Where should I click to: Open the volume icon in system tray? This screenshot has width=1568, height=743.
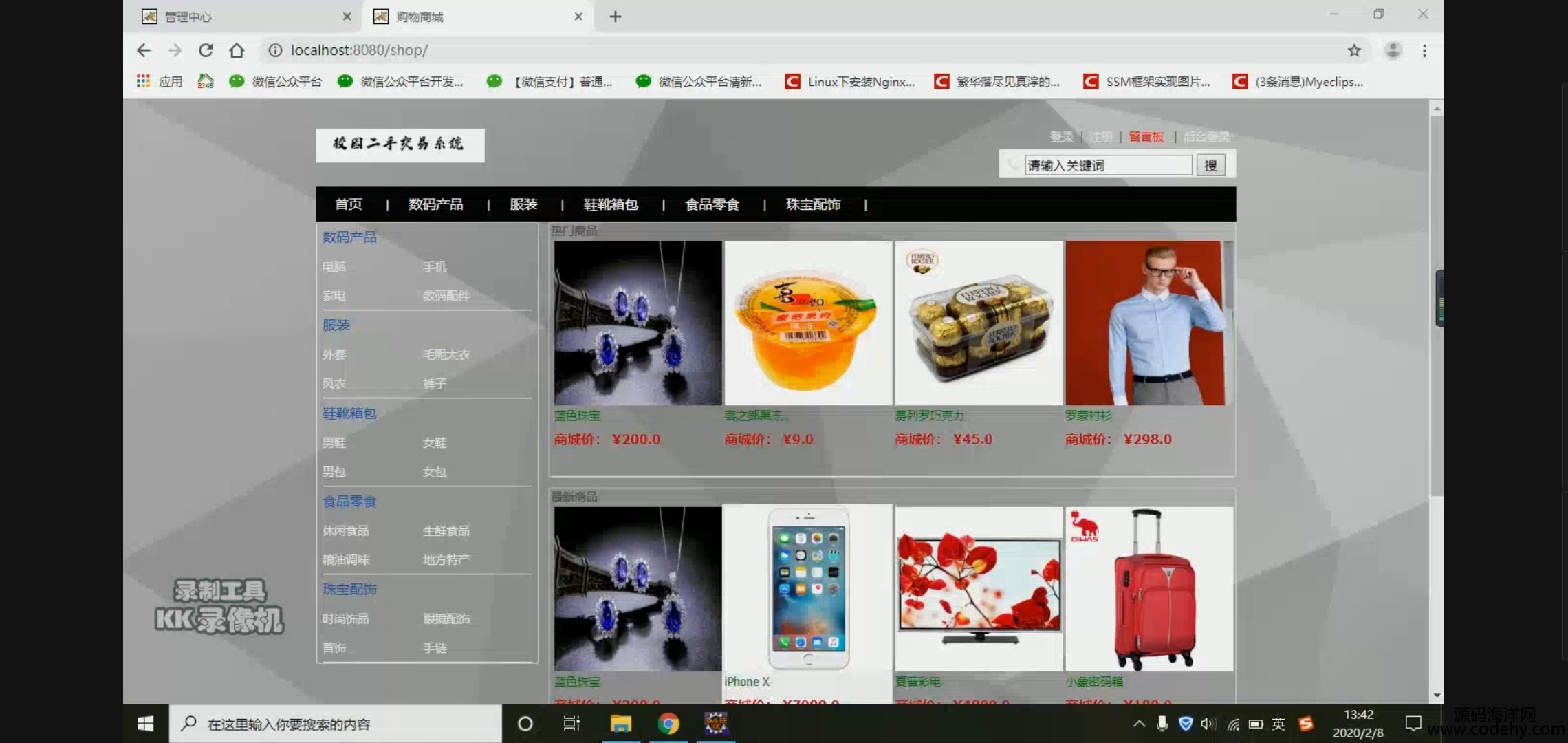click(x=1208, y=724)
